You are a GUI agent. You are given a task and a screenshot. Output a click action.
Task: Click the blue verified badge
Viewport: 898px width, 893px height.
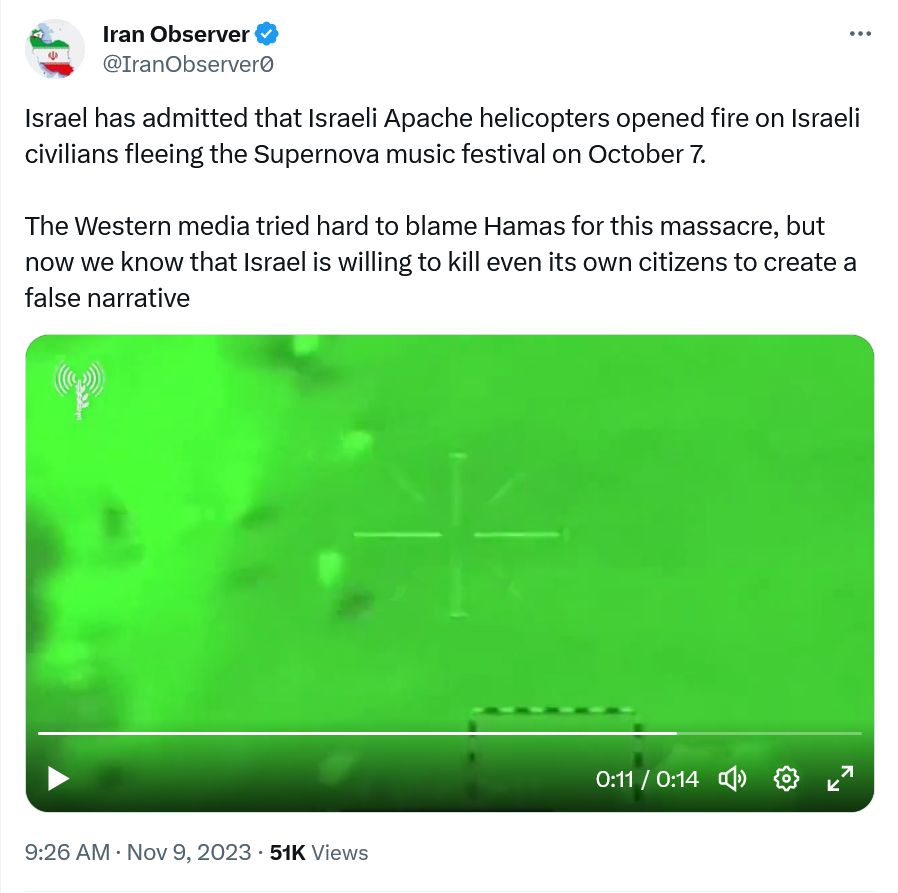coord(266,34)
